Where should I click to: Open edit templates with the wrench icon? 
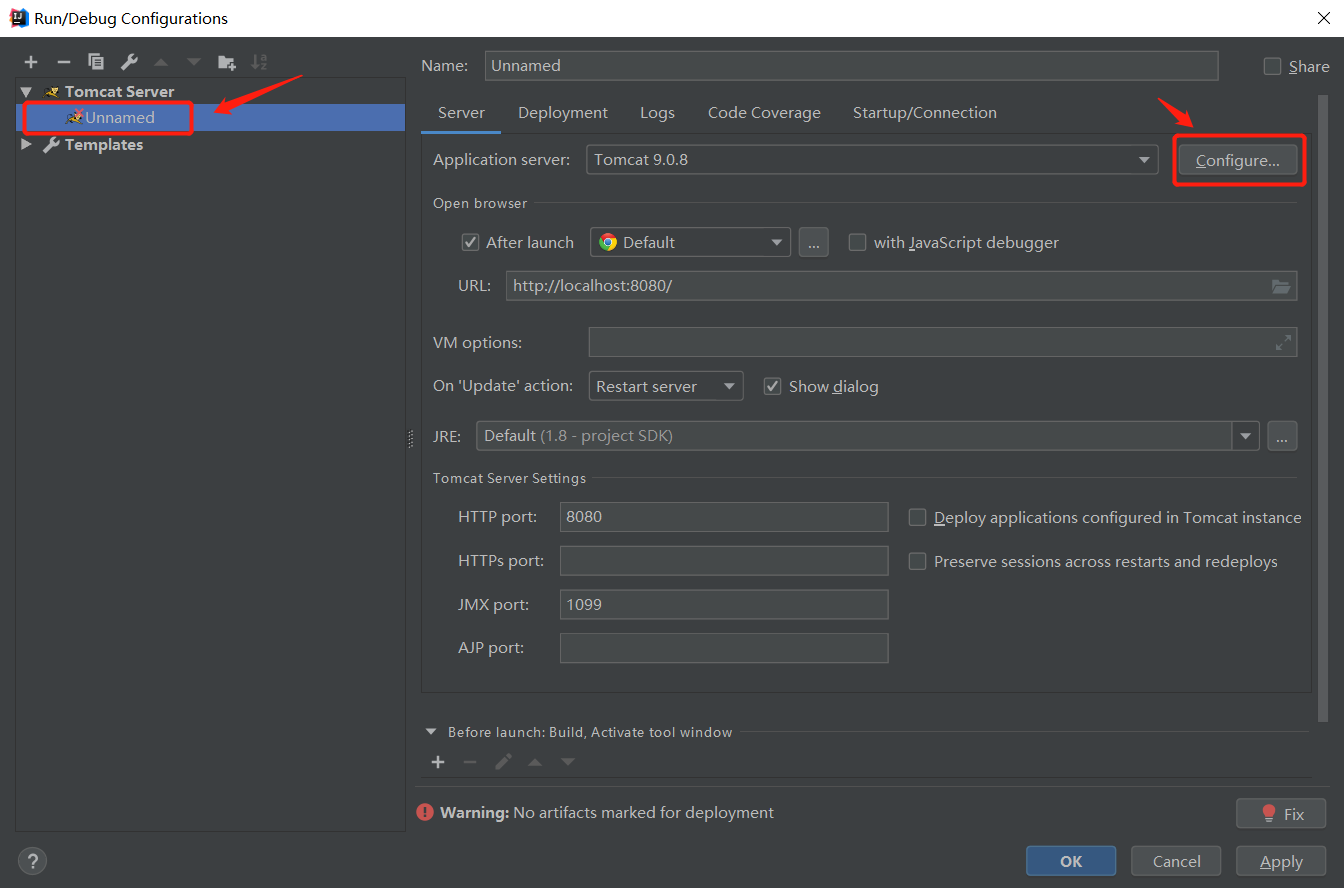pos(129,61)
